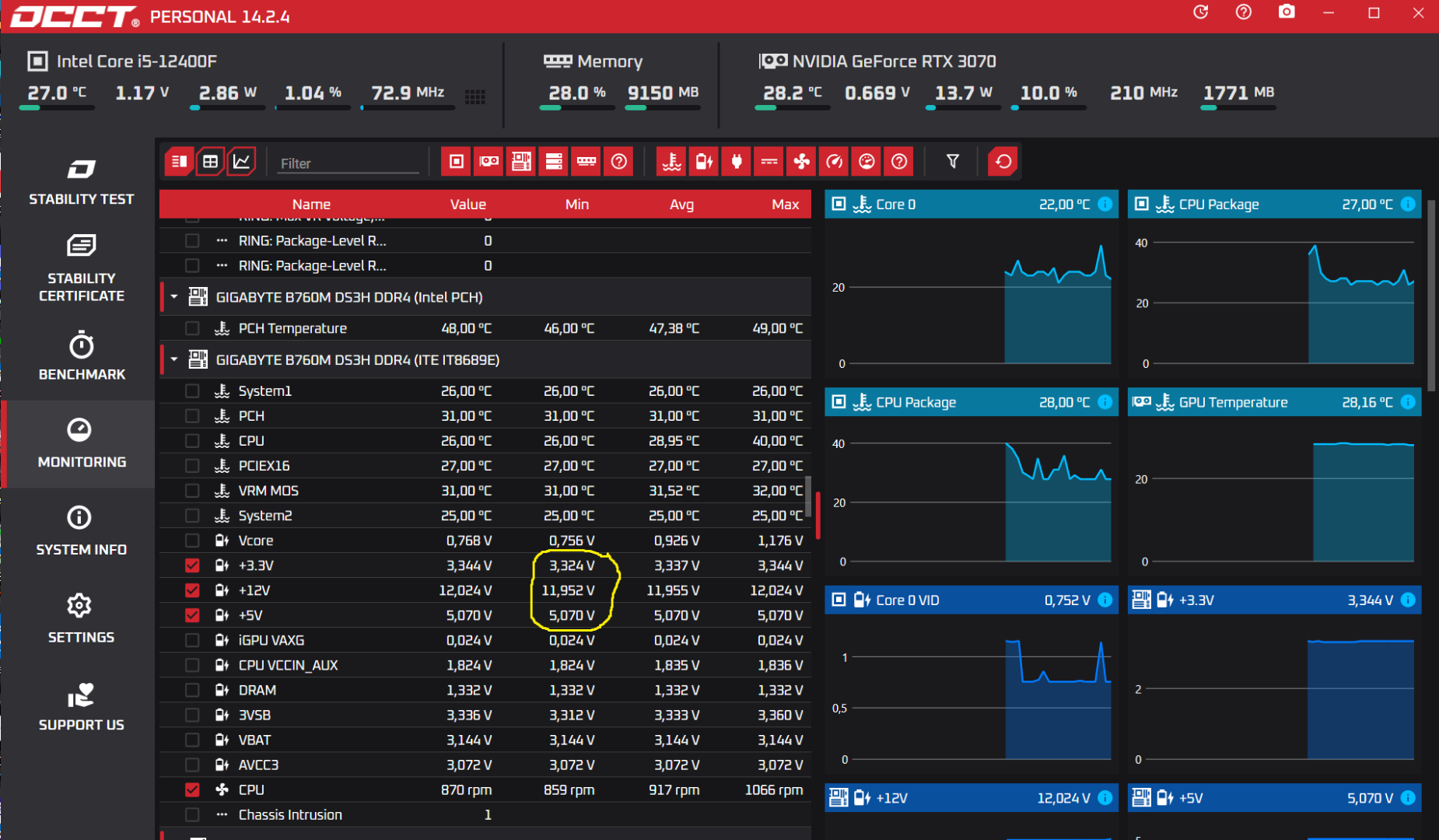Toggle the GPU hardware filter icon

click(488, 162)
